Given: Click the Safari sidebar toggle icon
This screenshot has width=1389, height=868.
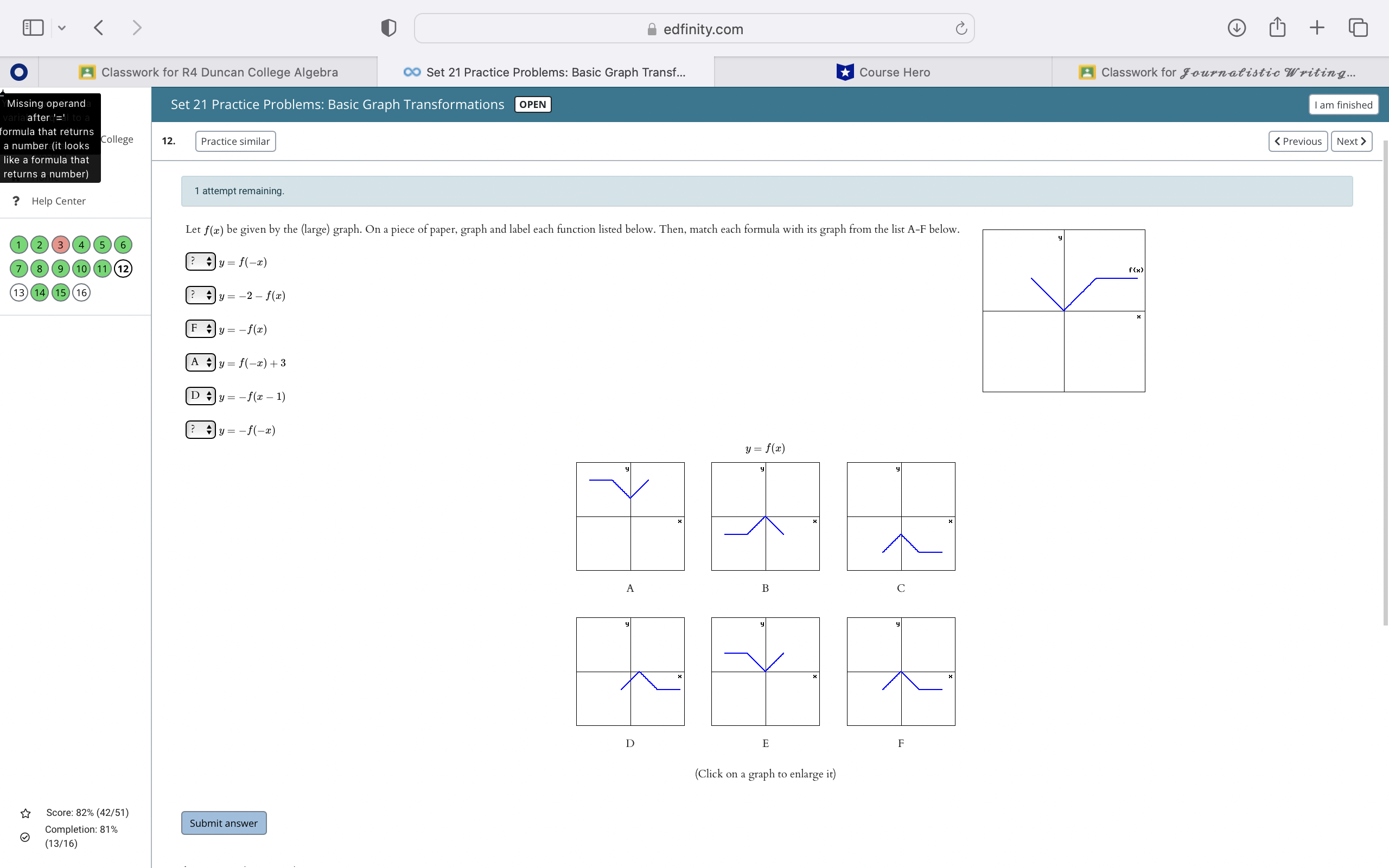Looking at the screenshot, I should 33,28.
